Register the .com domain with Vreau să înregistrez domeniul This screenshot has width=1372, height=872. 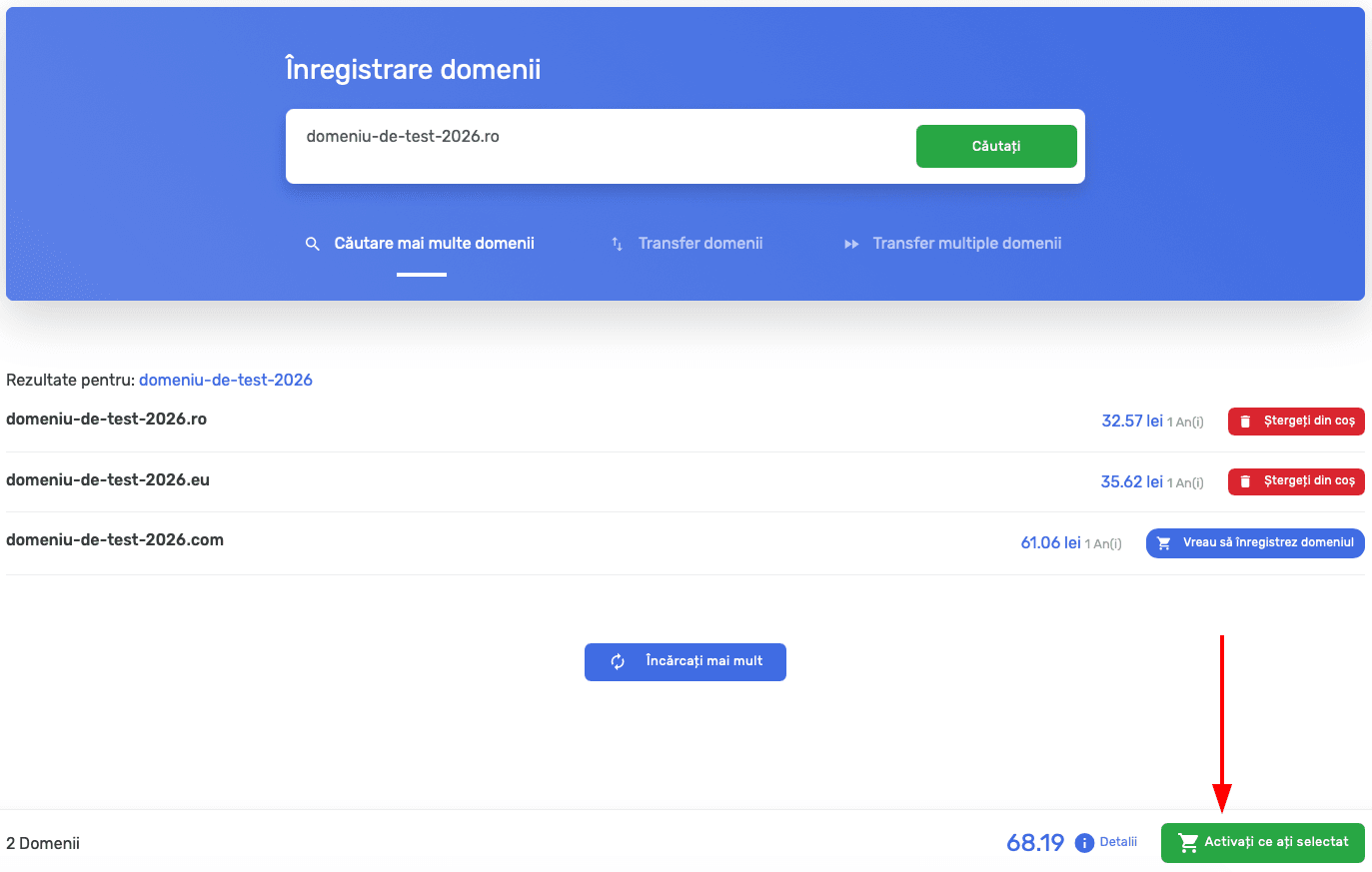1267,543
